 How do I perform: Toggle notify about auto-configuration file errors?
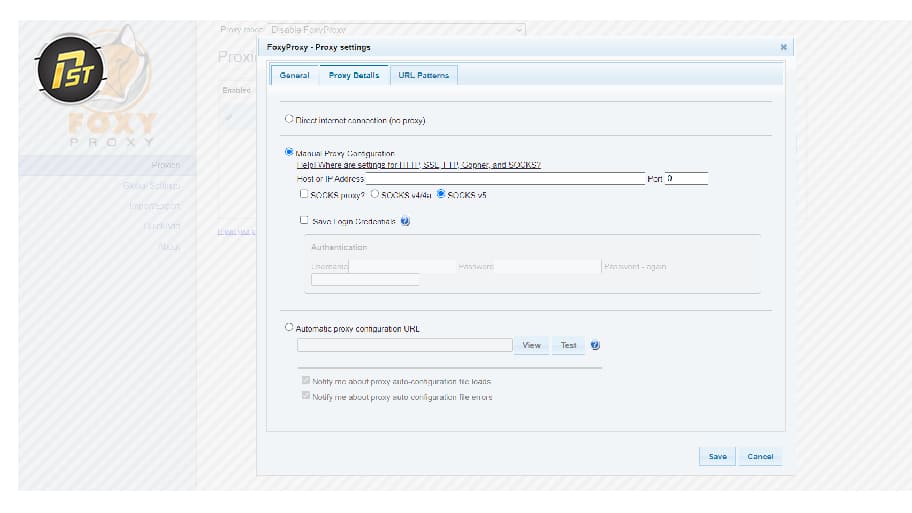point(306,396)
